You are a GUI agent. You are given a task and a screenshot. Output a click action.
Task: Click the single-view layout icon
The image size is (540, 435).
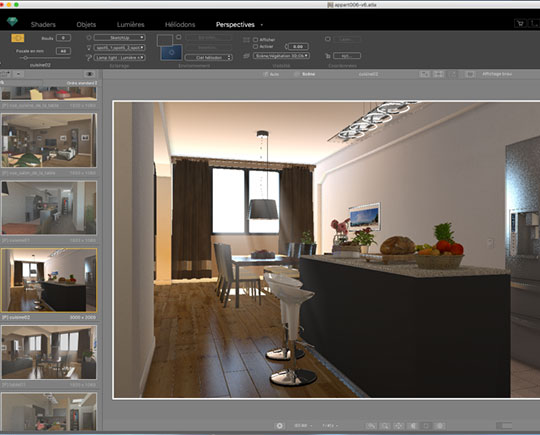click(424, 74)
